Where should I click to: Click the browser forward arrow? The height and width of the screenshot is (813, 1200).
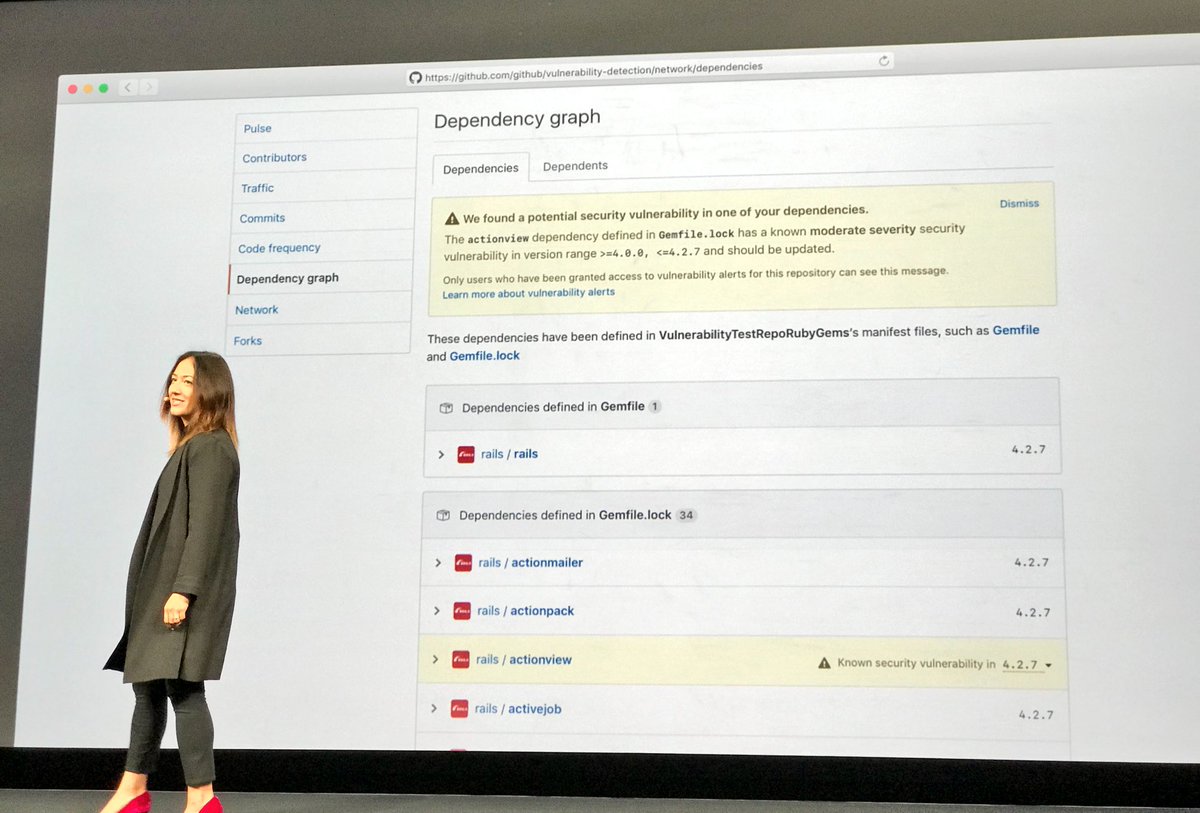tap(149, 88)
